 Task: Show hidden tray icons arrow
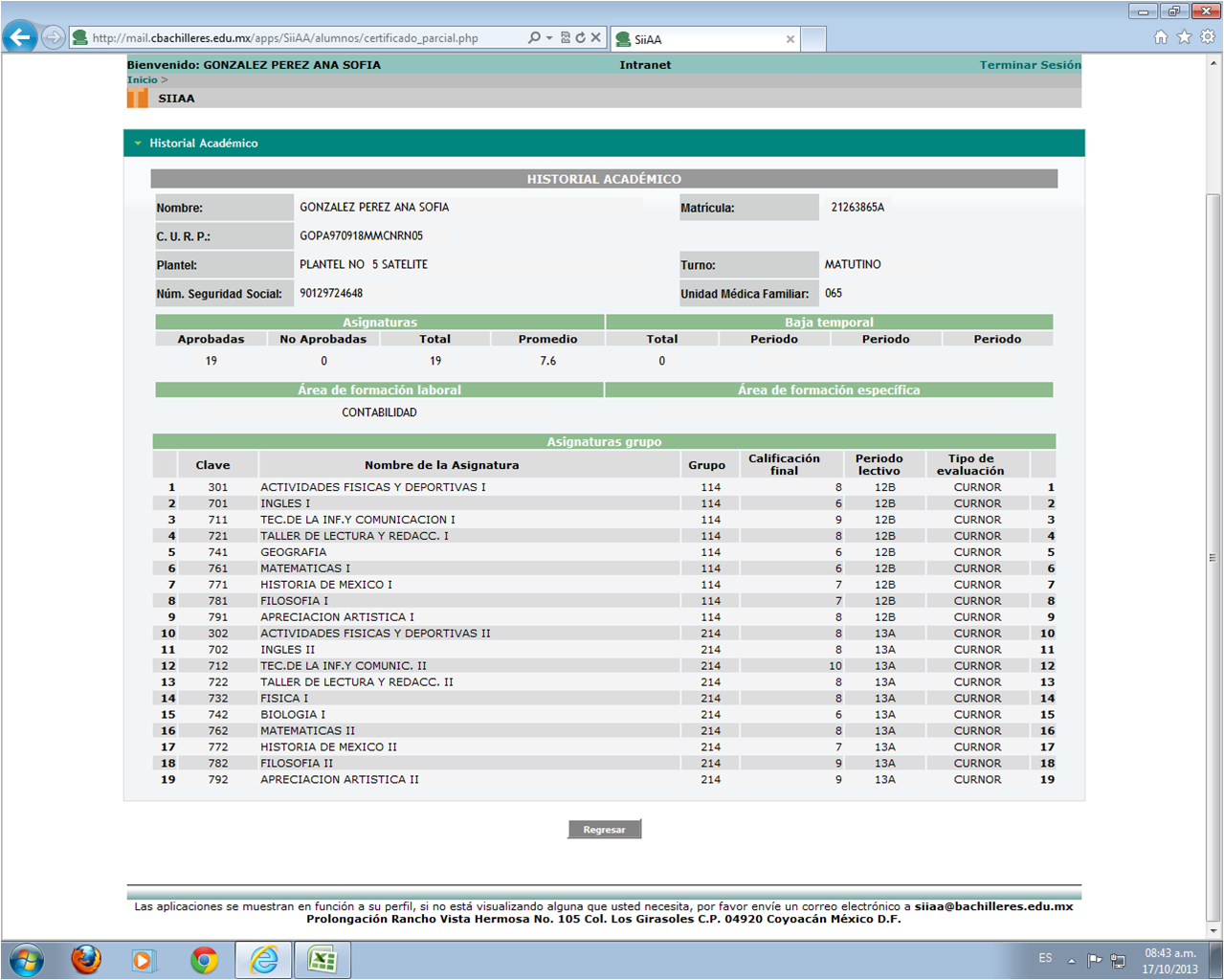[x=1072, y=960]
